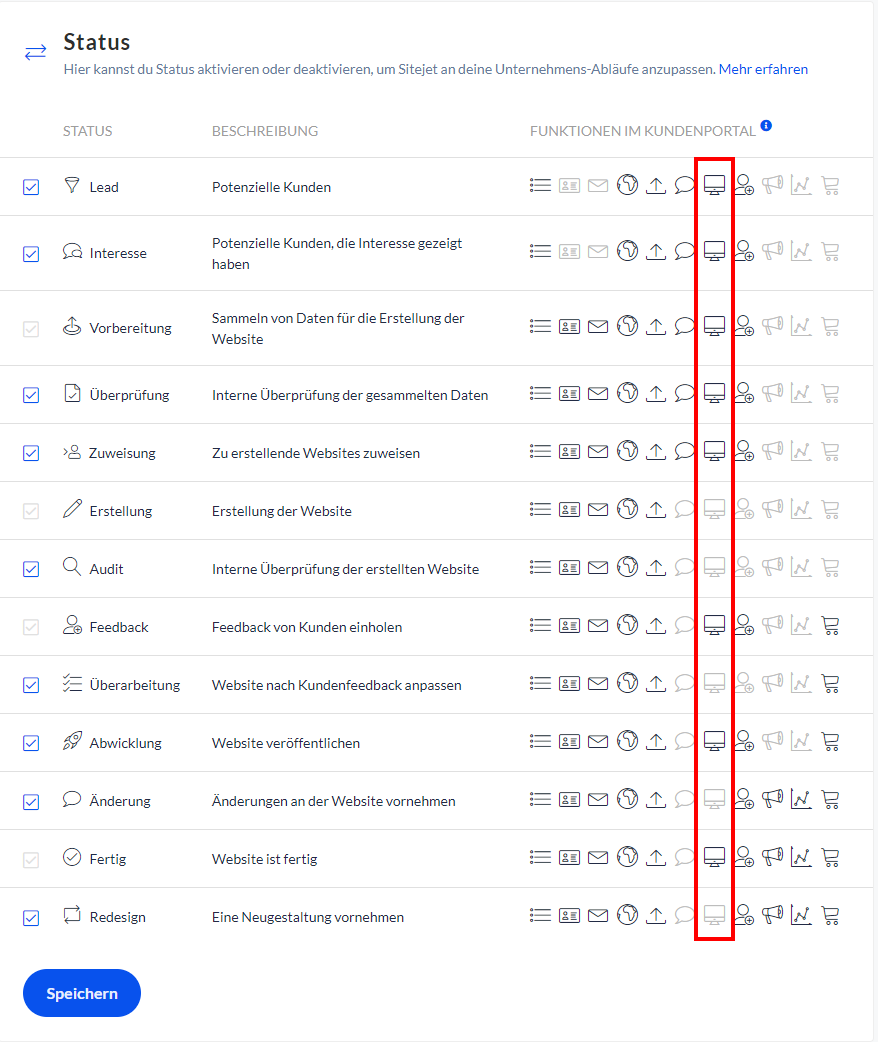This screenshot has height=1042, width=878.
Task: Toggle the Zuweisung status checkbox
Action: (x=31, y=453)
